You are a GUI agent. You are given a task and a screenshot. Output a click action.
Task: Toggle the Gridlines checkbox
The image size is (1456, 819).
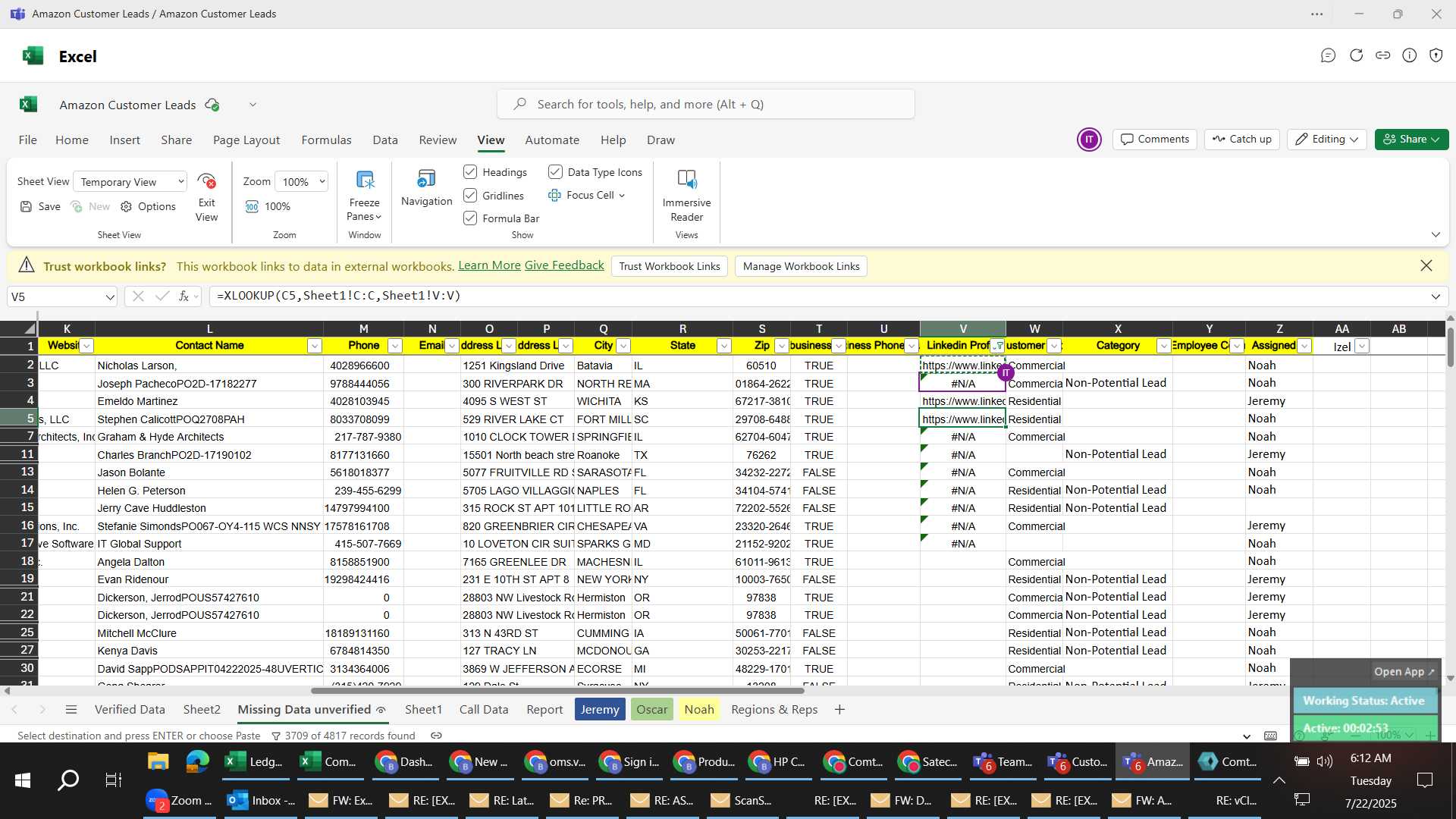pos(470,196)
